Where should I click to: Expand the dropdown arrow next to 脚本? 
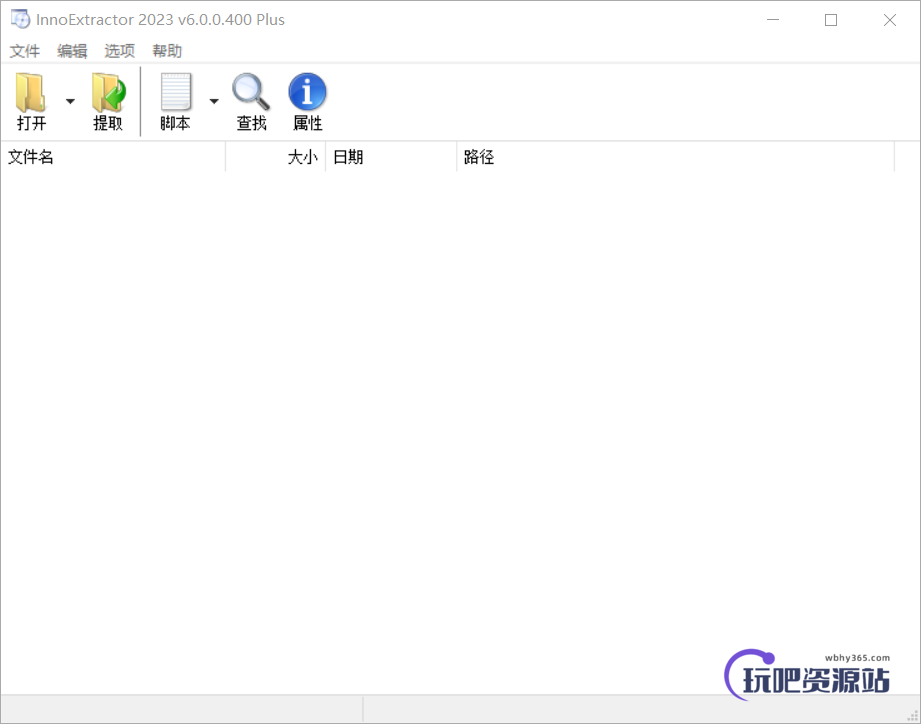click(x=214, y=102)
